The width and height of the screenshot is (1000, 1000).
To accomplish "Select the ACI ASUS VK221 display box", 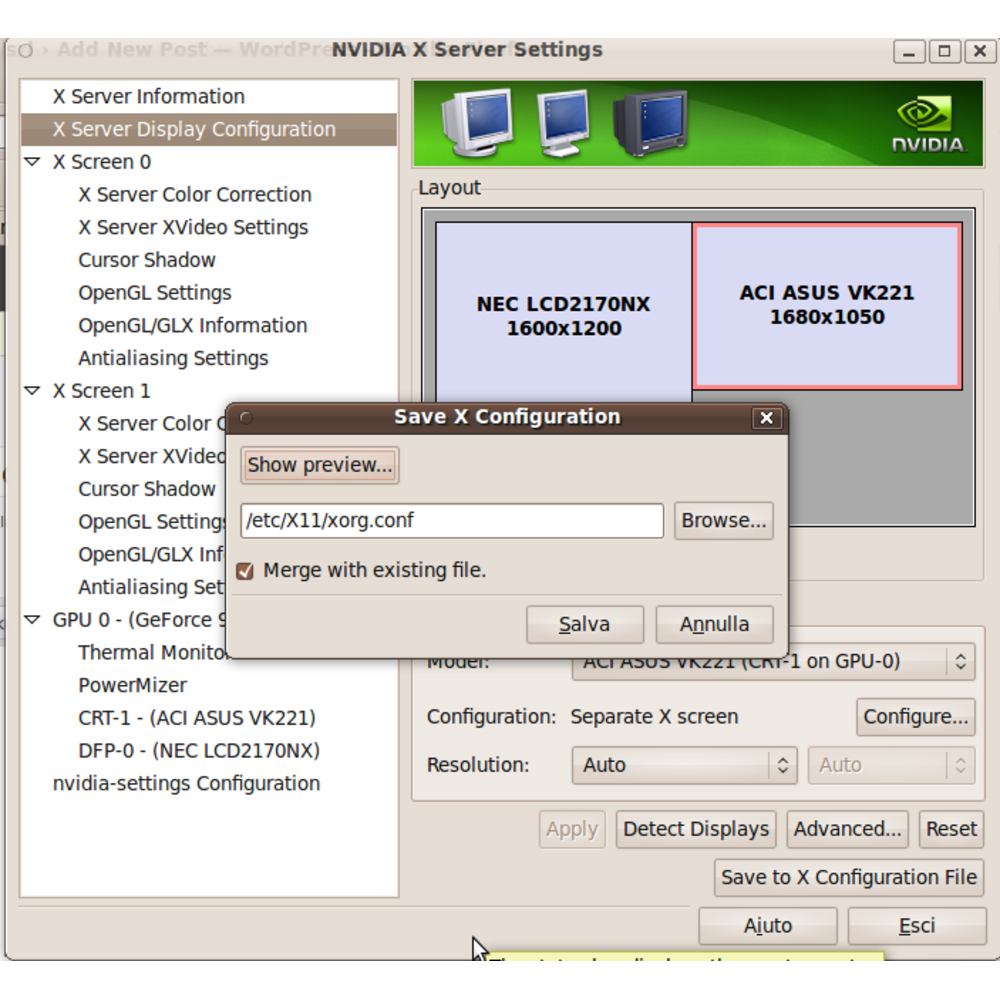I will coord(827,305).
